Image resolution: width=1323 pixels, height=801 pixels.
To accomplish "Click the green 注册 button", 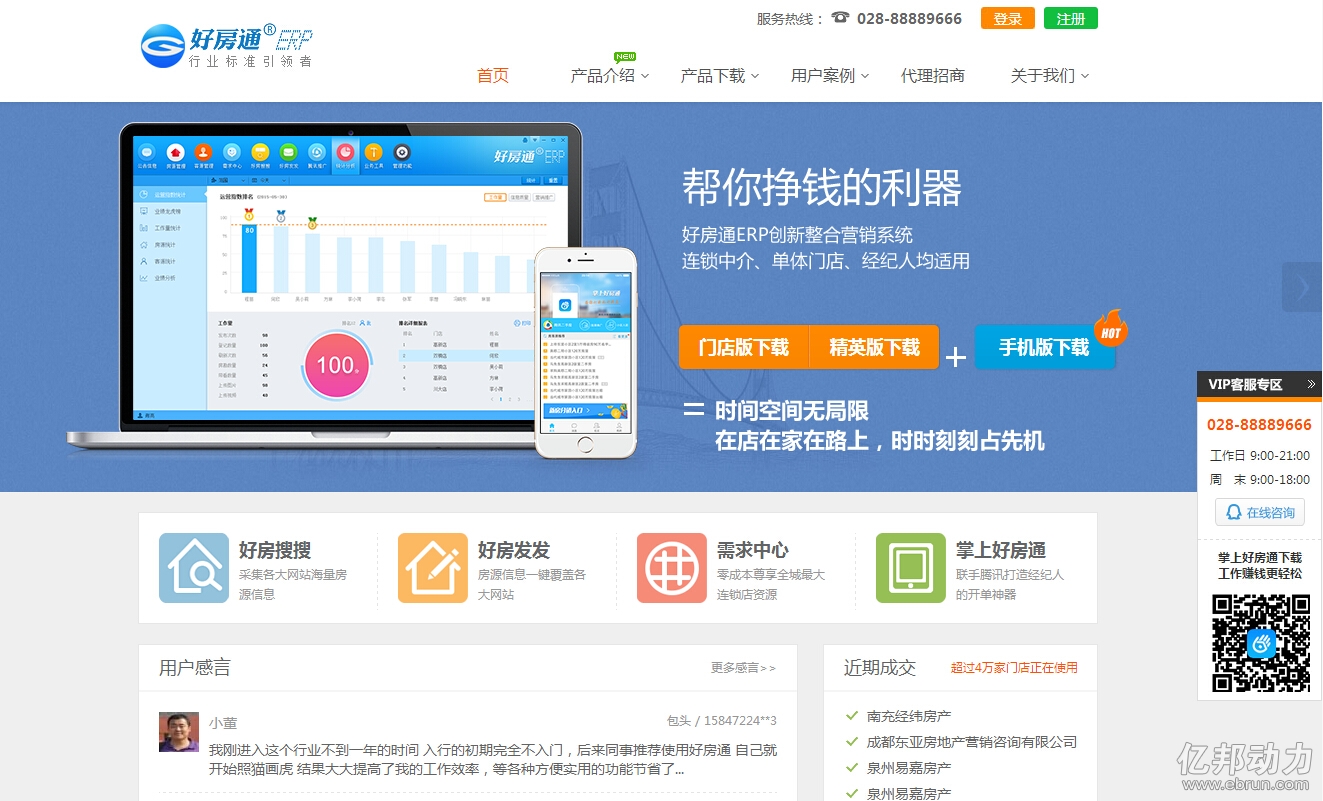I will [1071, 18].
